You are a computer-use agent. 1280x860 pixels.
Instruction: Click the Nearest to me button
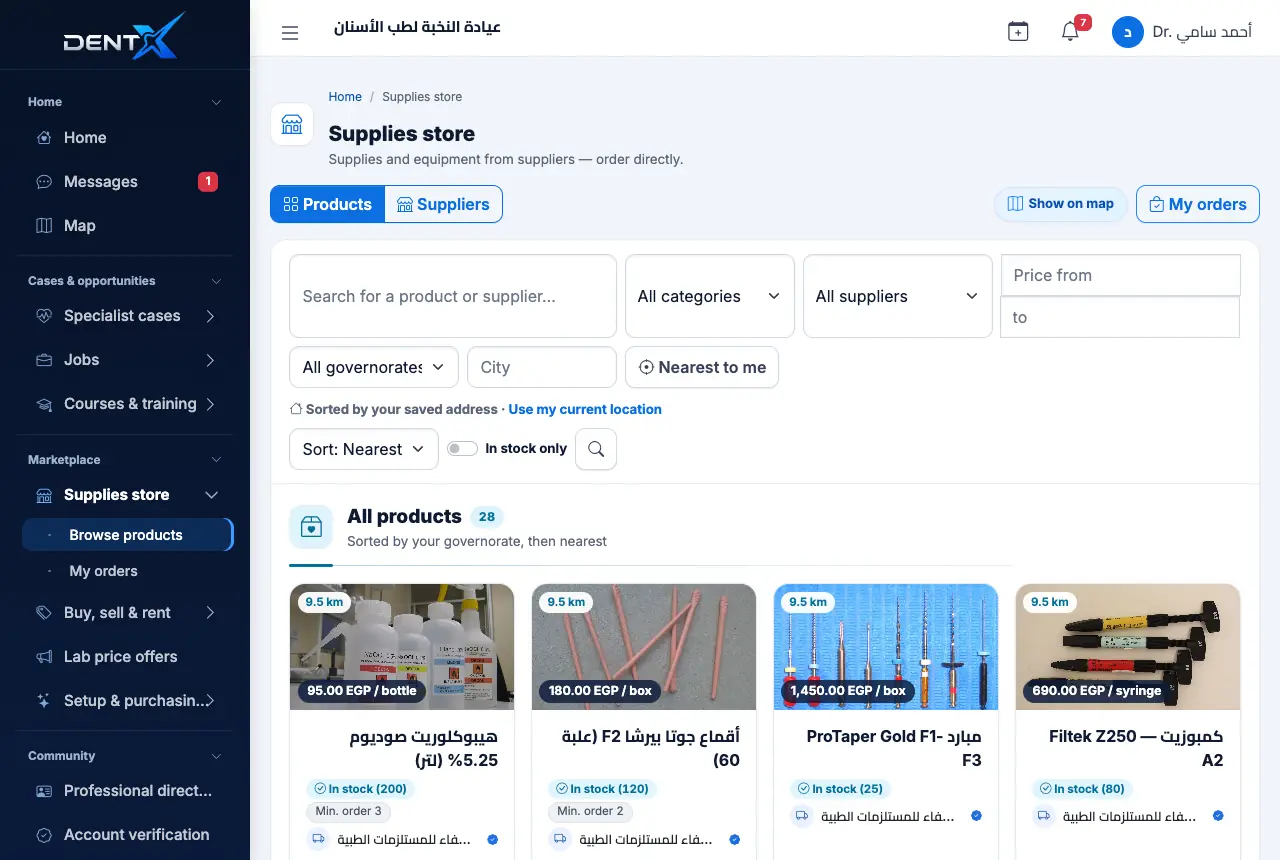coord(702,367)
